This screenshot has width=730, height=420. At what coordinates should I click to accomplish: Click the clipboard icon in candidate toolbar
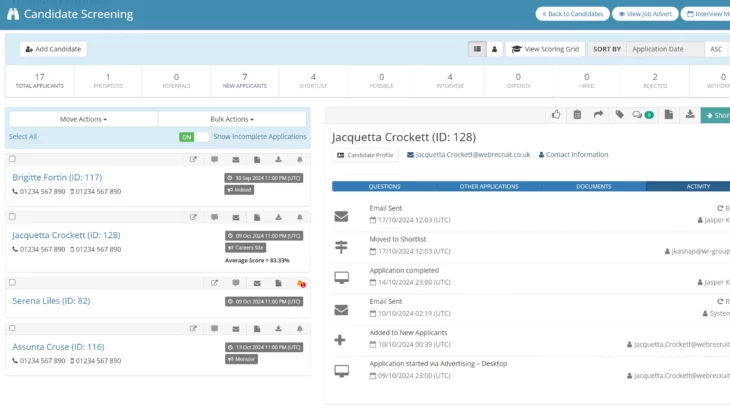point(577,115)
